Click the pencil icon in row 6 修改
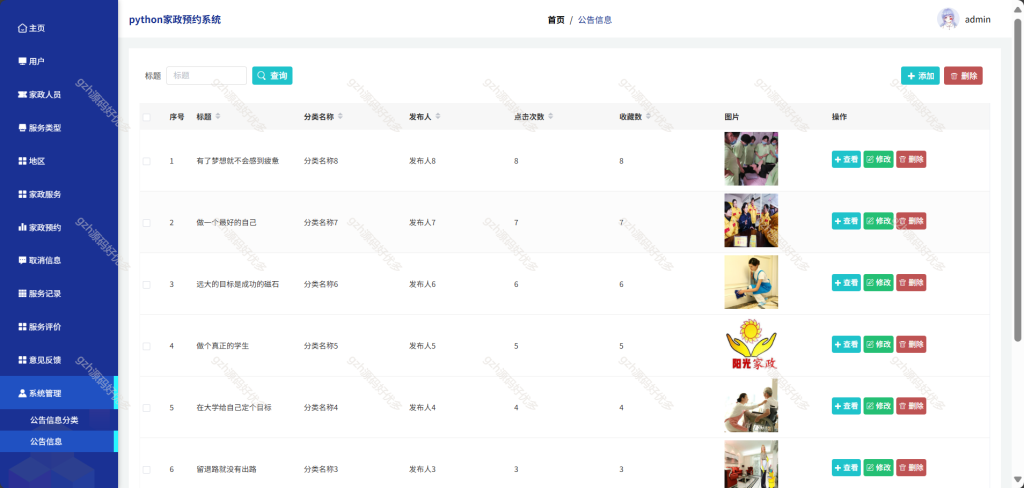The image size is (1024, 488). click(x=870, y=468)
